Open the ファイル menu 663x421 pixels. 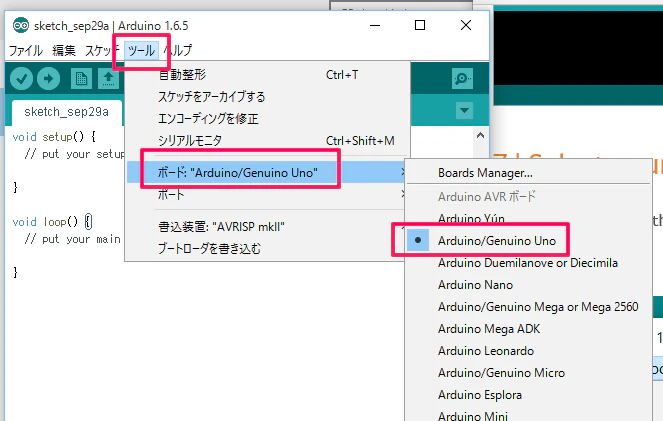(x=26, y=51)
